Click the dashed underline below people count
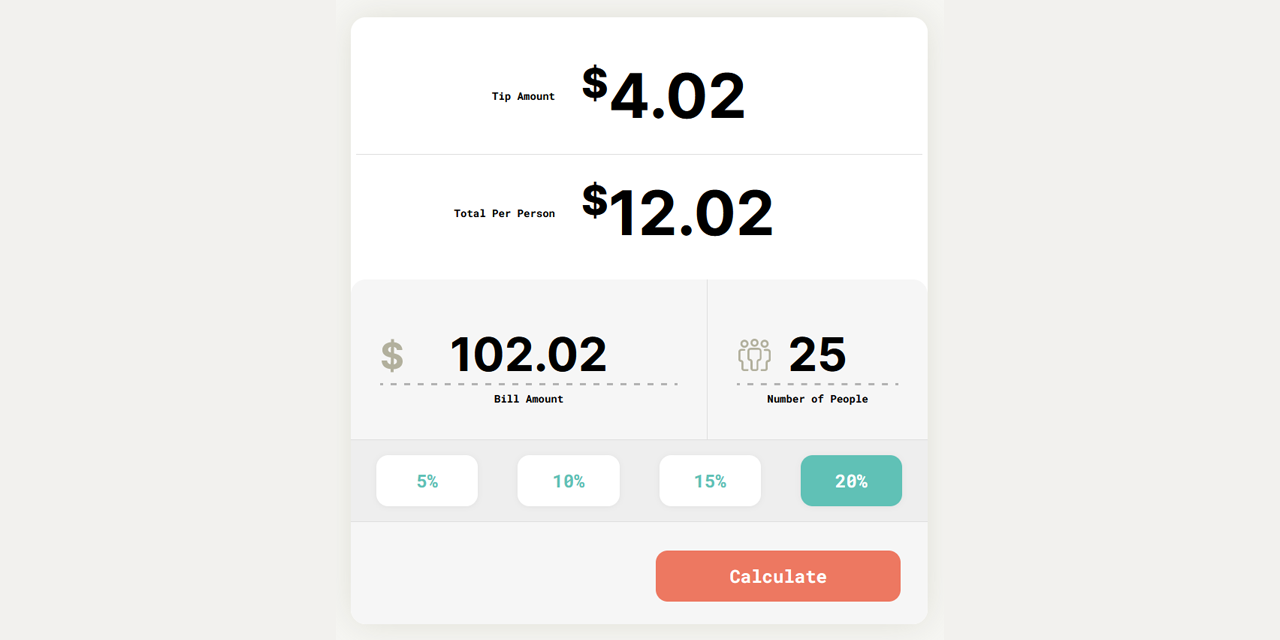1280x640 pixels. pyautogui.click(x=817, y=384)
